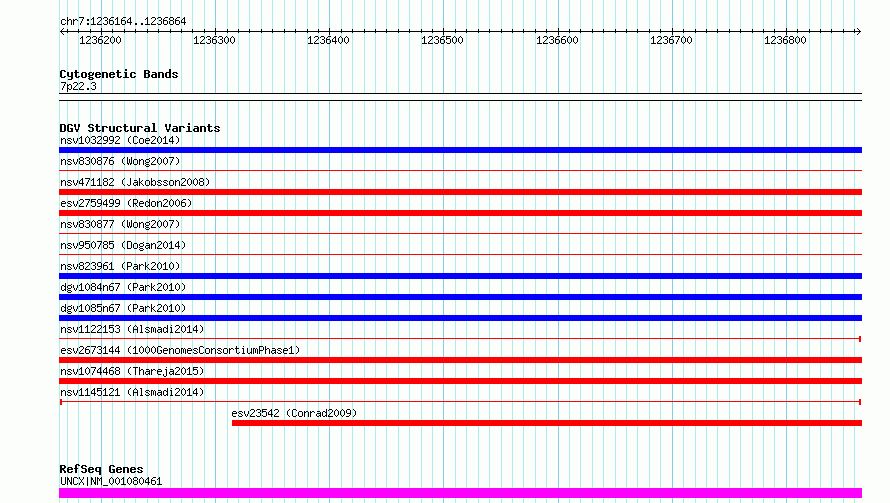The image size is (890, 503).
Task: Click the 1236400 ruler position label
Action: (x=329, y=40)
